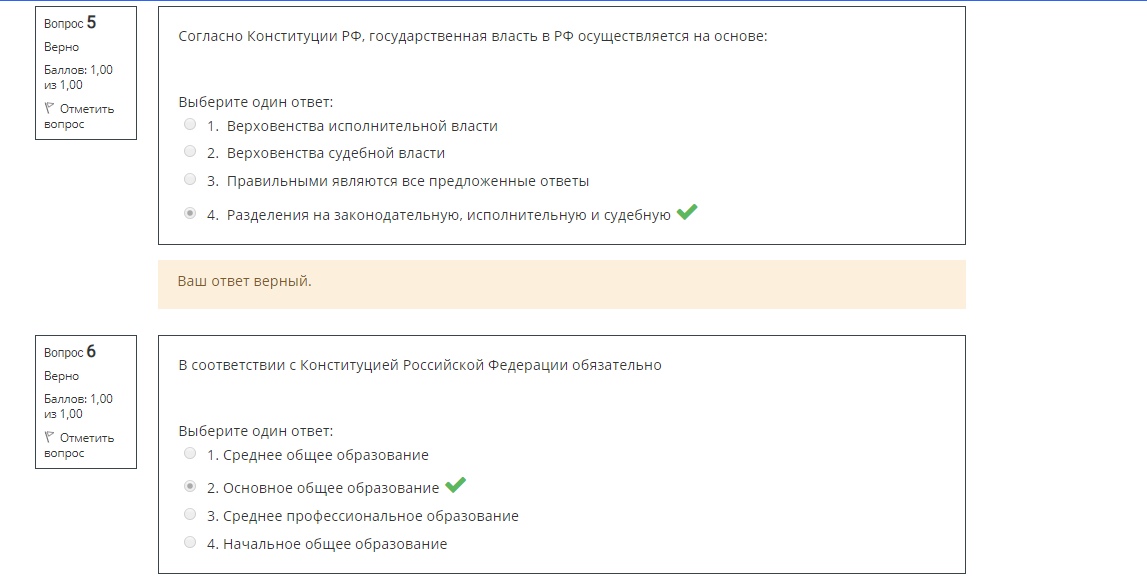Click question 6 text about Конституцией Российской Федерации
Viewport: 1147px width, 576px height.
(420, 365)
